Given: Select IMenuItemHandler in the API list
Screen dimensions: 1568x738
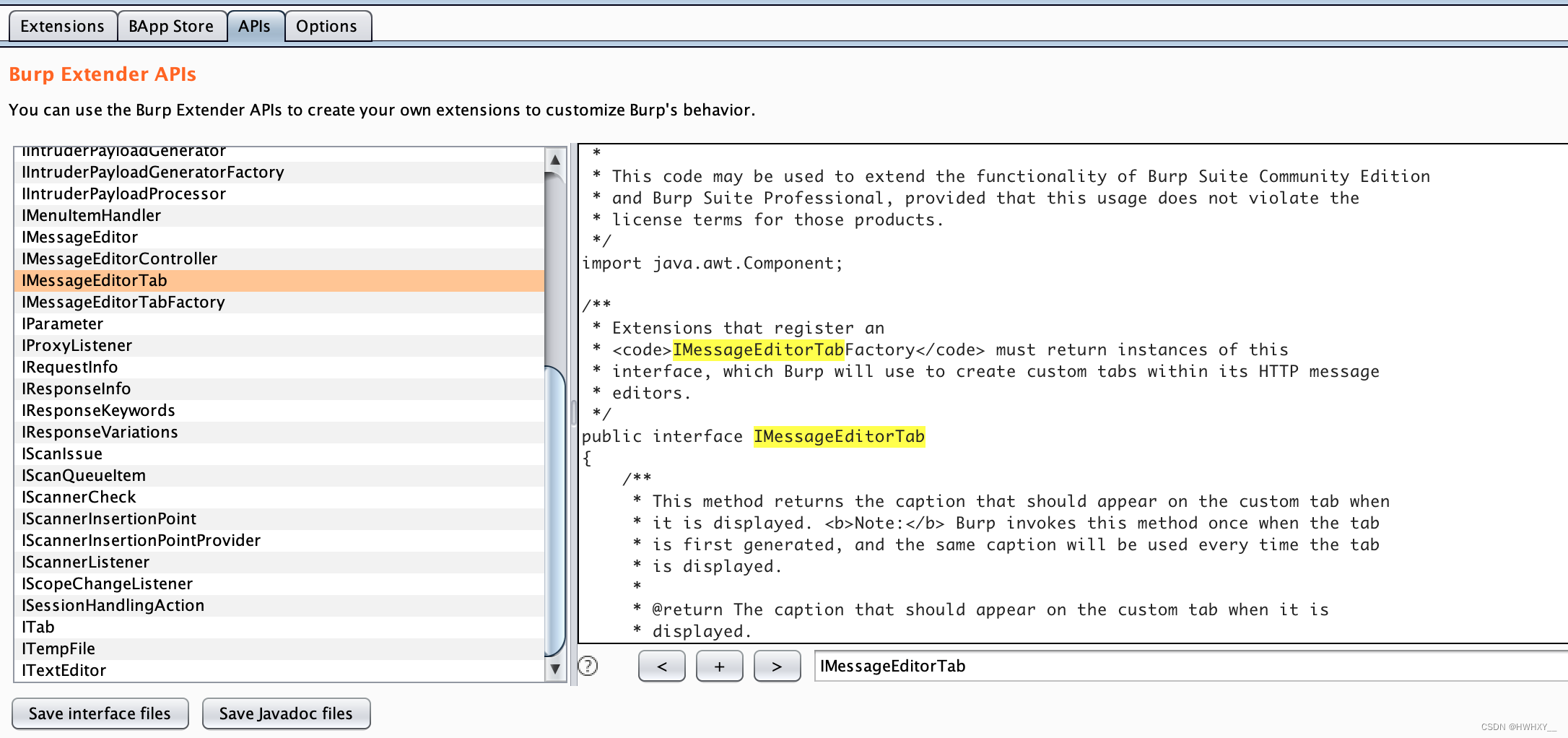Looking at the screenshot, I should click(x=279, y=215).
